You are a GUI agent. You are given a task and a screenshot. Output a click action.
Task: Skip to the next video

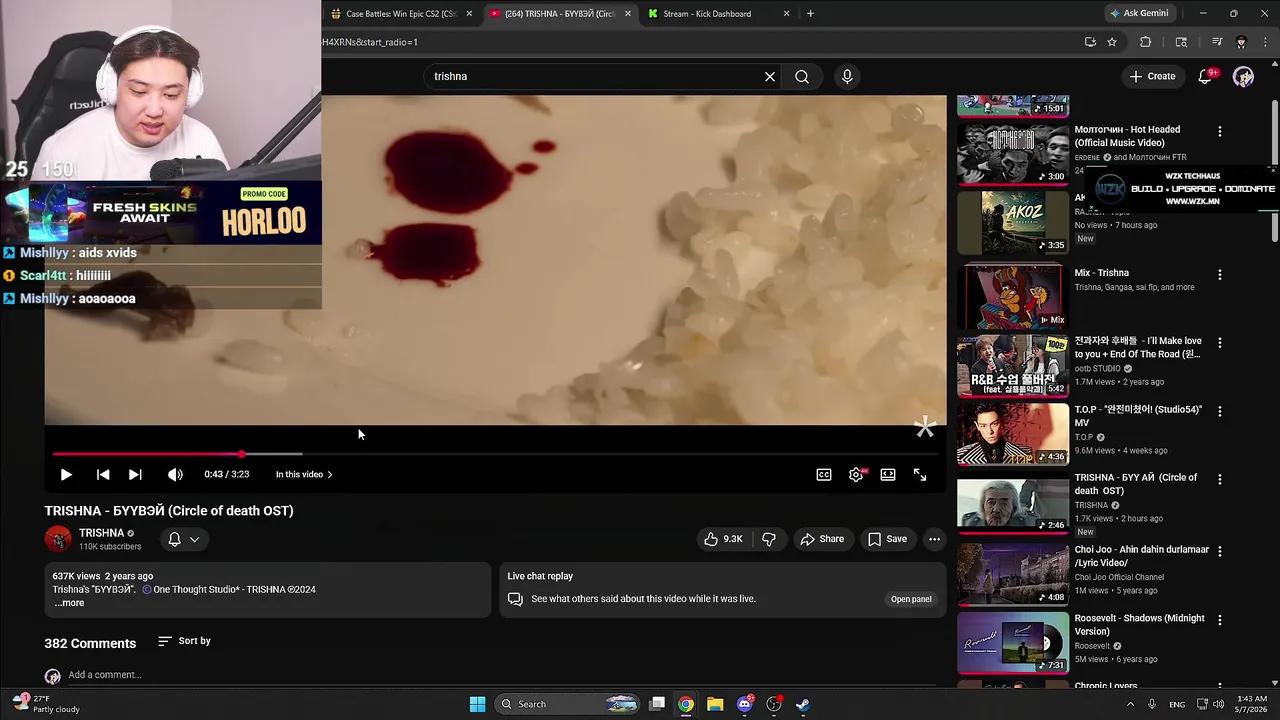[135, 474]
